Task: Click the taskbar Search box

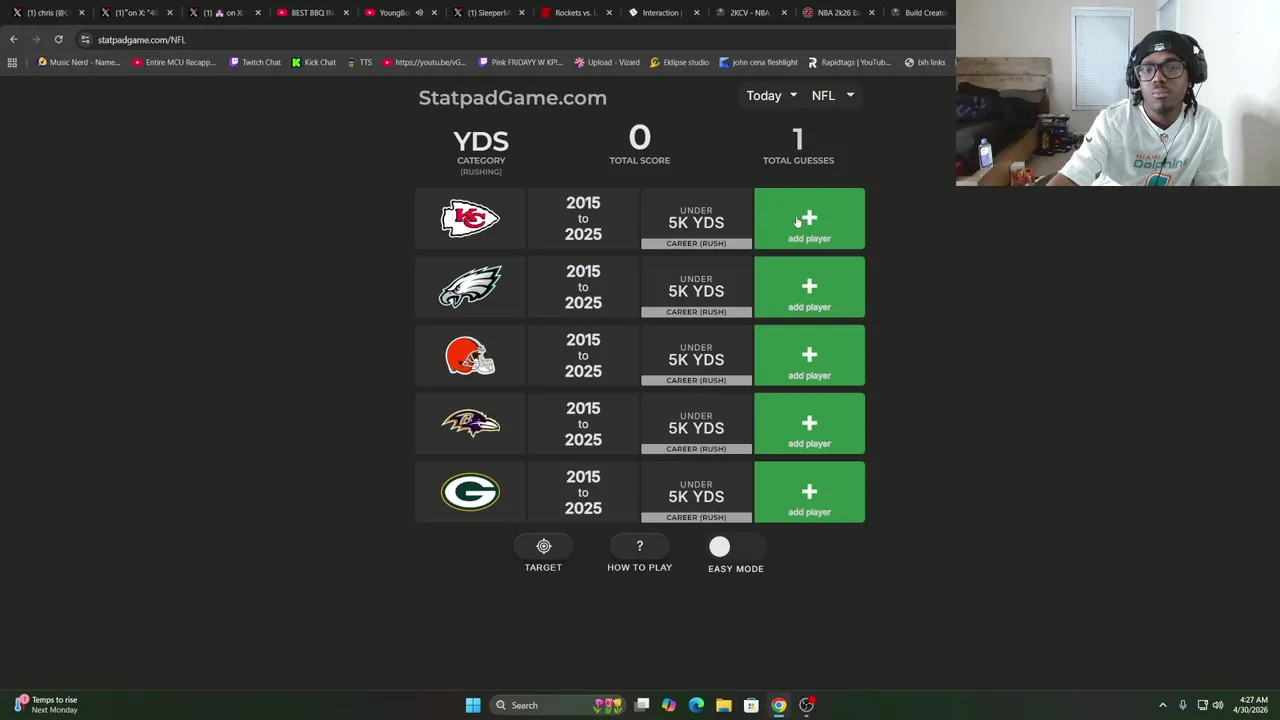Action: pyautogui.click(x=560, y=705)
